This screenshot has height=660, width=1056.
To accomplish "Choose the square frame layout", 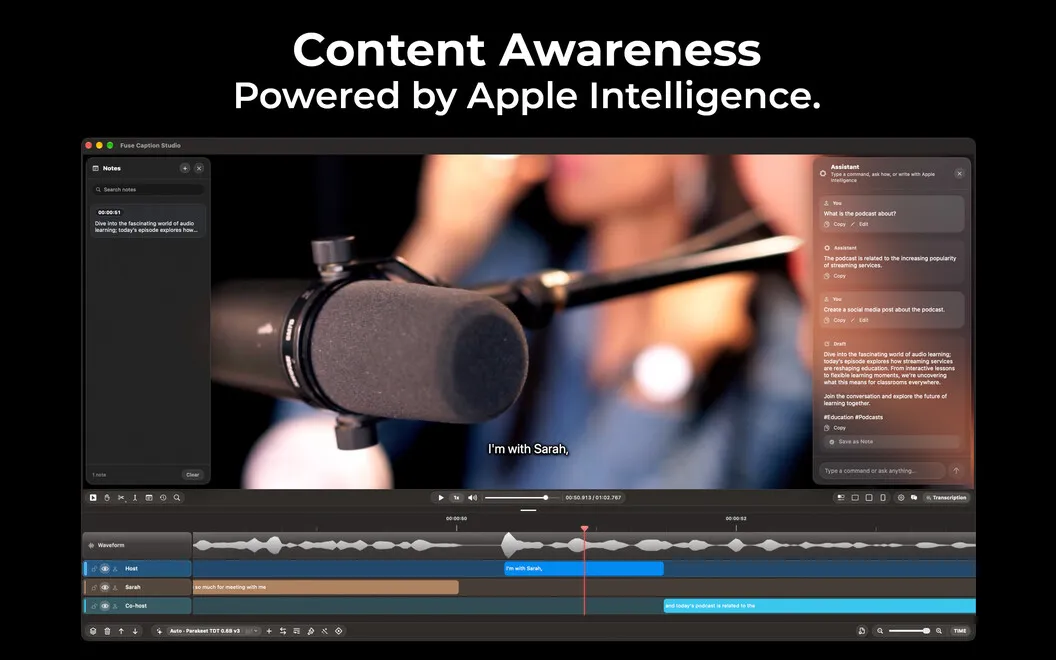I will click(x=869, y=498).
